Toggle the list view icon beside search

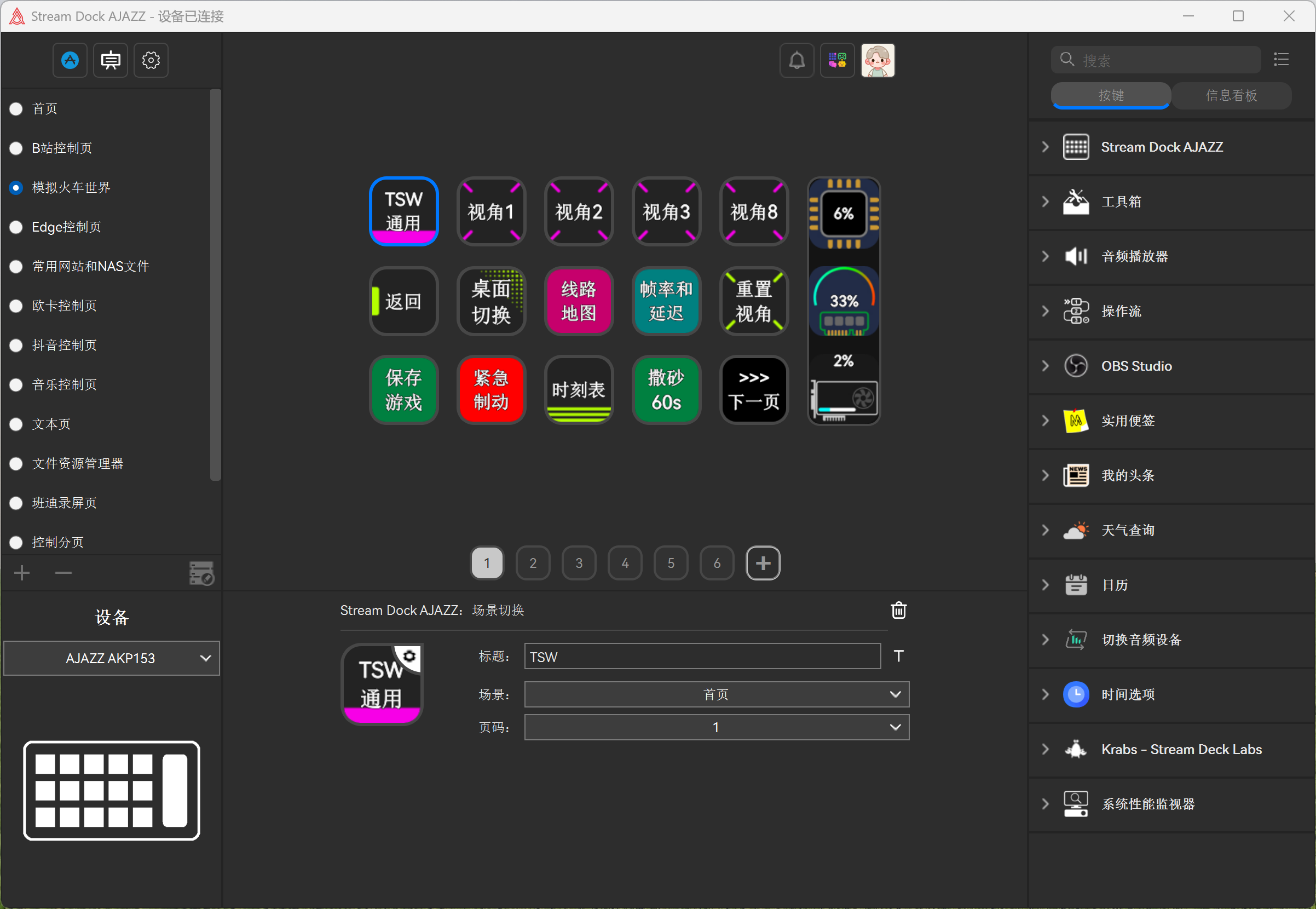click(1281, 59)
